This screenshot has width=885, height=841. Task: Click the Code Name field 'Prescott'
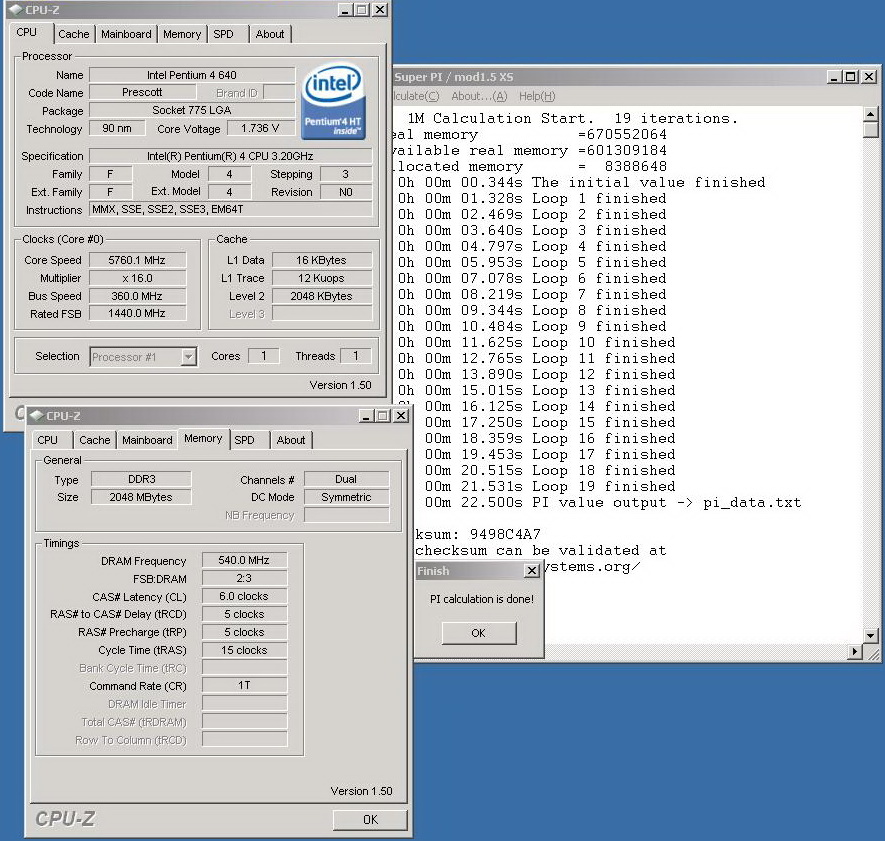pyautogui.click(x=143, y=92)
